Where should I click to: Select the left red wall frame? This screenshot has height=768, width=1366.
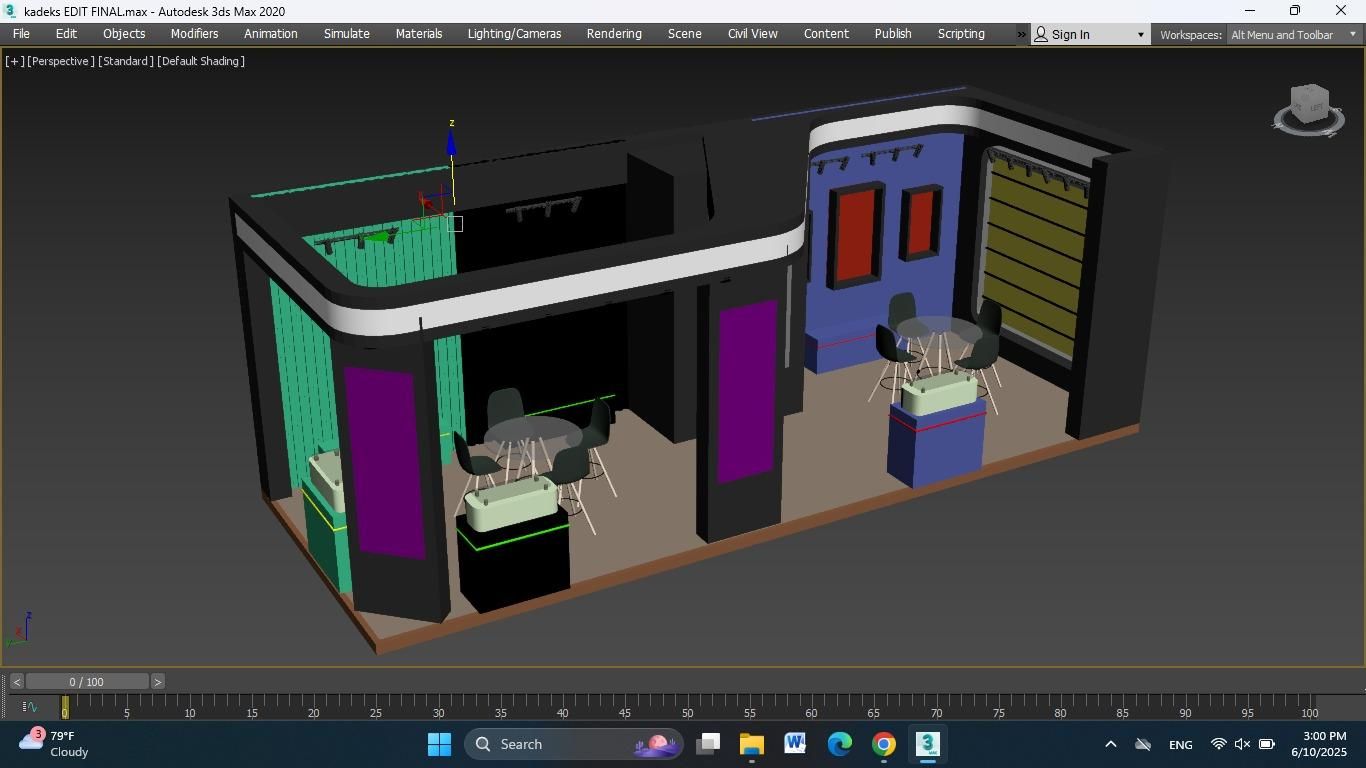coord(856,235)
